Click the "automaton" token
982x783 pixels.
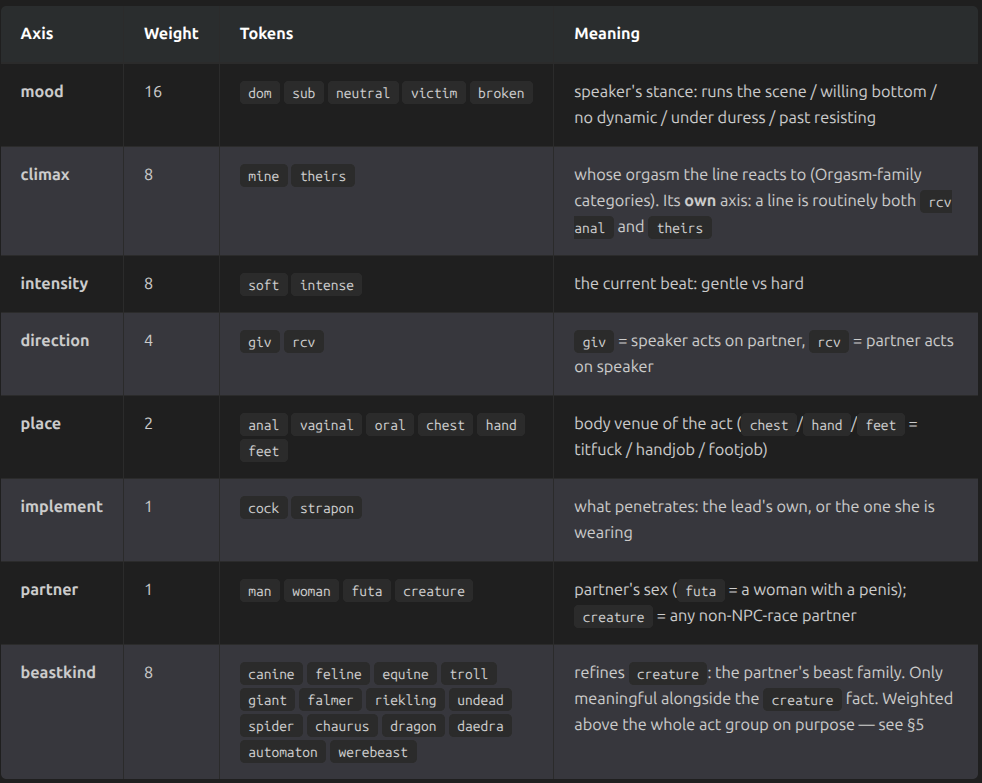coord(283,752)
